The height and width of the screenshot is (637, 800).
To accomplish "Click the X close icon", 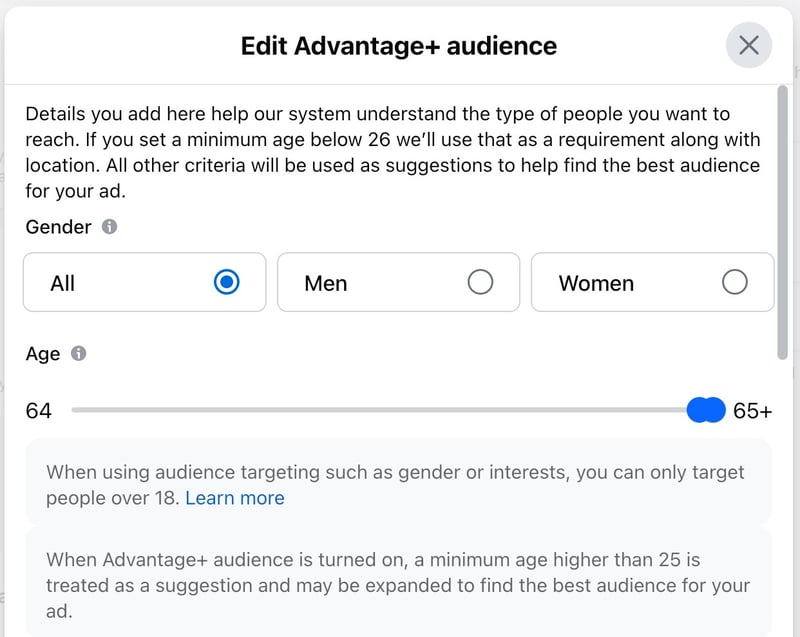I will click(x=748, y=46).
